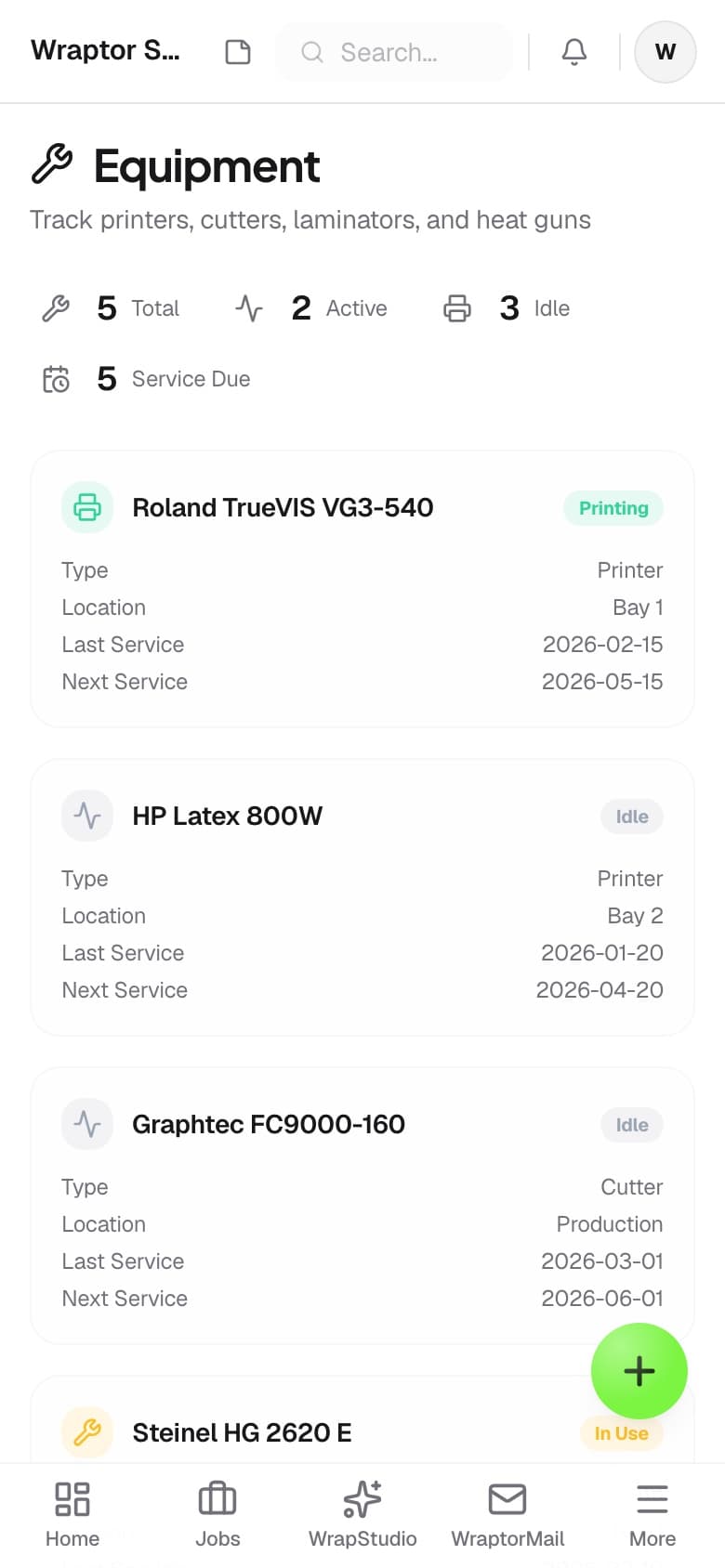Image resolution: width=725 pixels, height=1568 pixels.
Task: Open the notifications bell
Action: pyautogui.click(x=574, y=52)
